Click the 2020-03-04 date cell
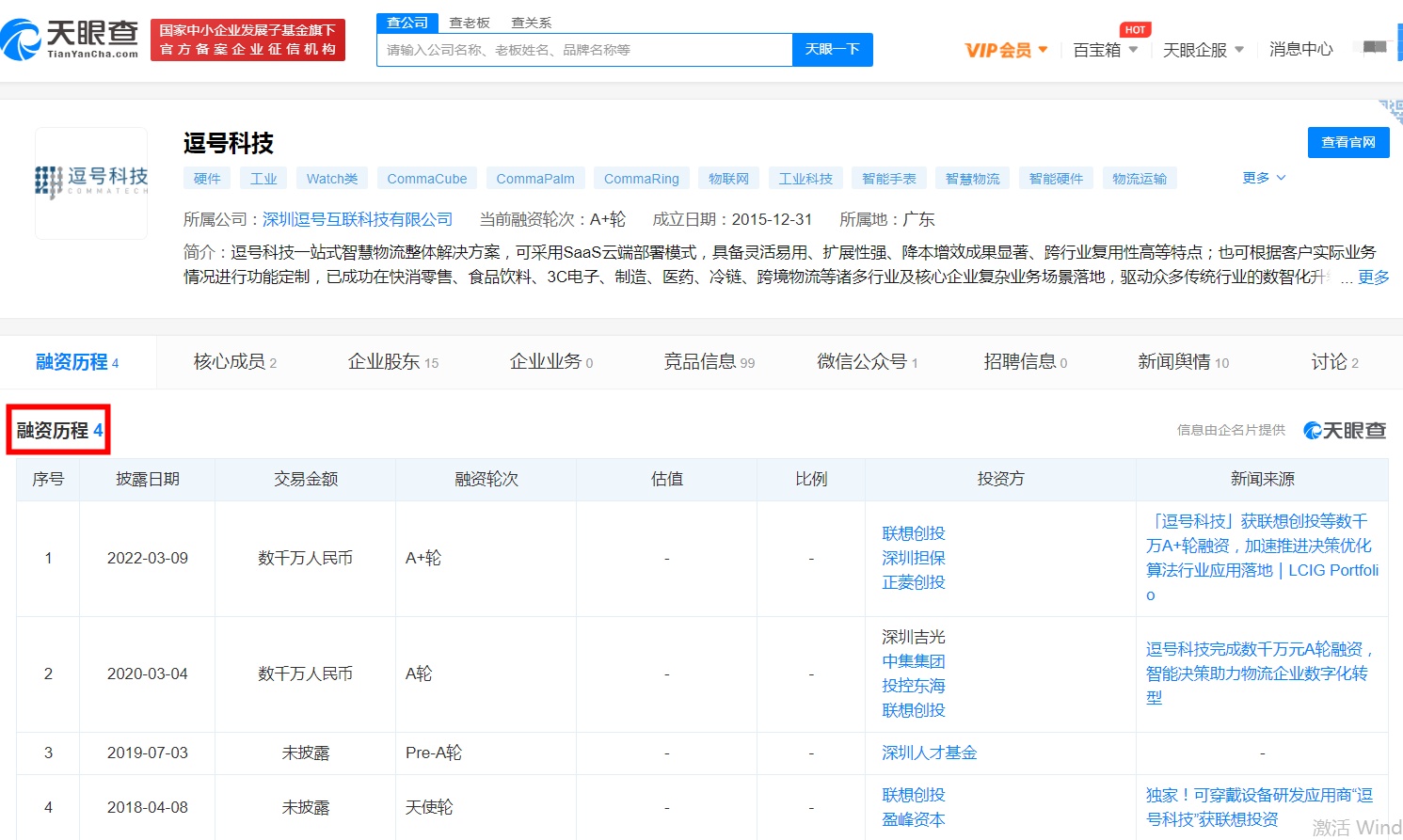 [x=148, y=674]
